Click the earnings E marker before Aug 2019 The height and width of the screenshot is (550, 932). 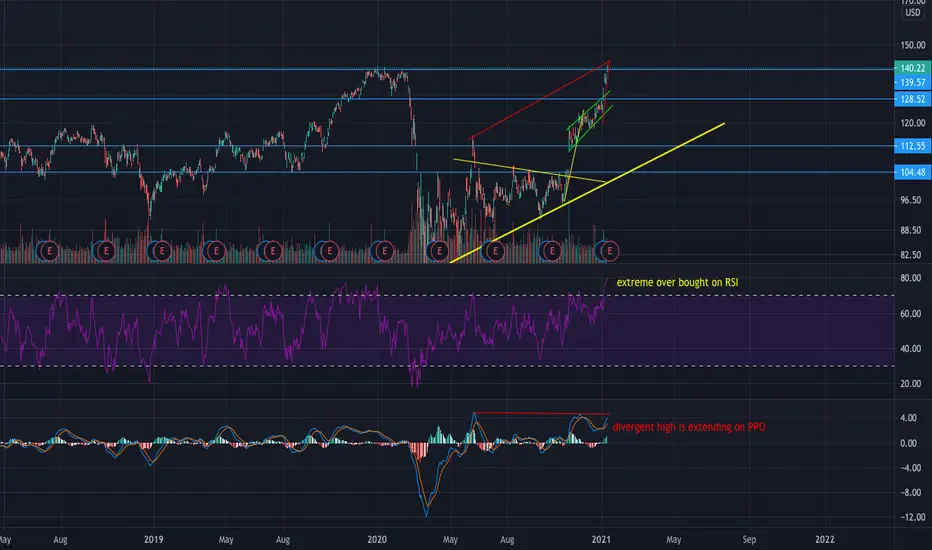pyautogui.click(x=272, y=252)
